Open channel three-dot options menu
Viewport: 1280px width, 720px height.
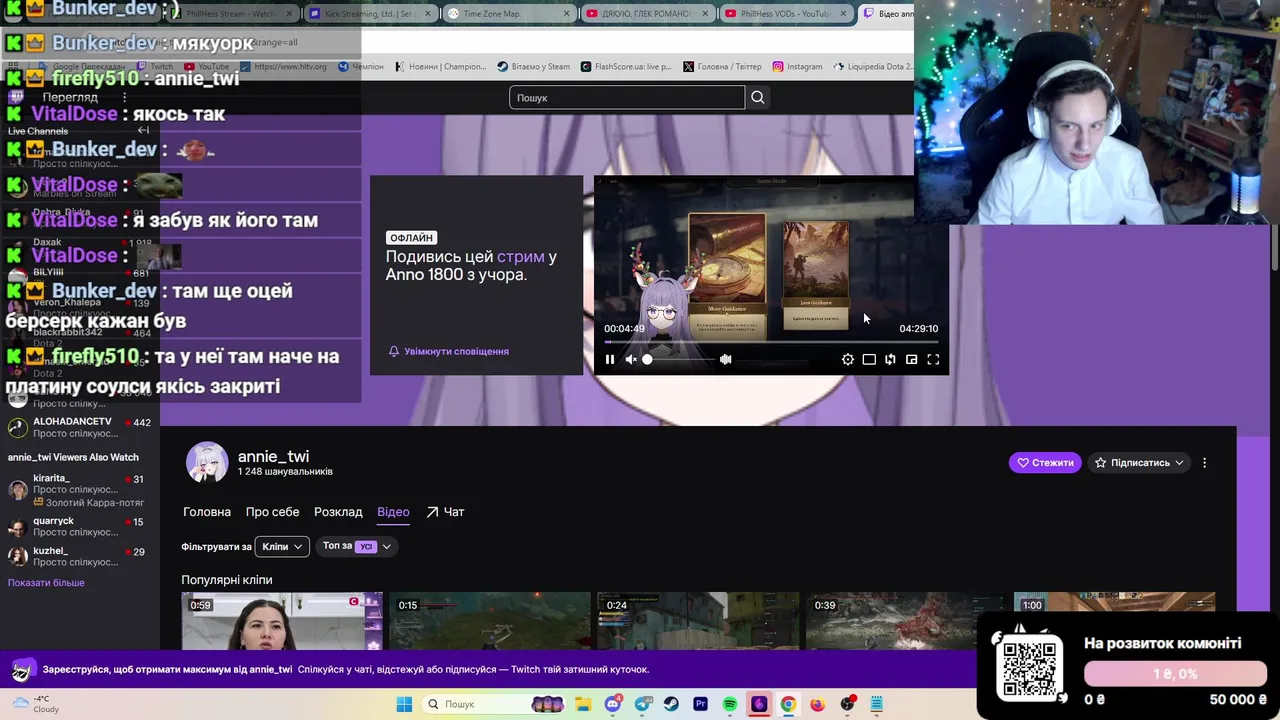pos(1204,463)
